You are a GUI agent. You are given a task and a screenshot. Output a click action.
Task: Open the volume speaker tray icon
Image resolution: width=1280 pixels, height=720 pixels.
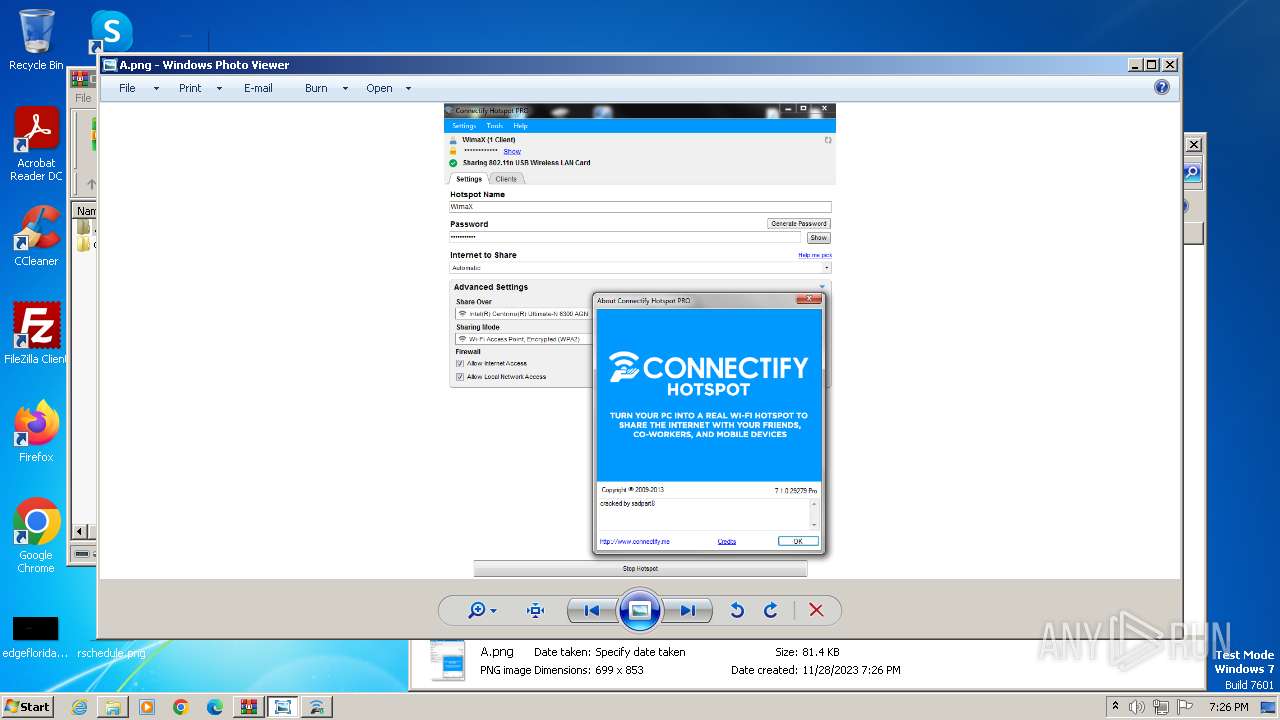(1137, 707)
